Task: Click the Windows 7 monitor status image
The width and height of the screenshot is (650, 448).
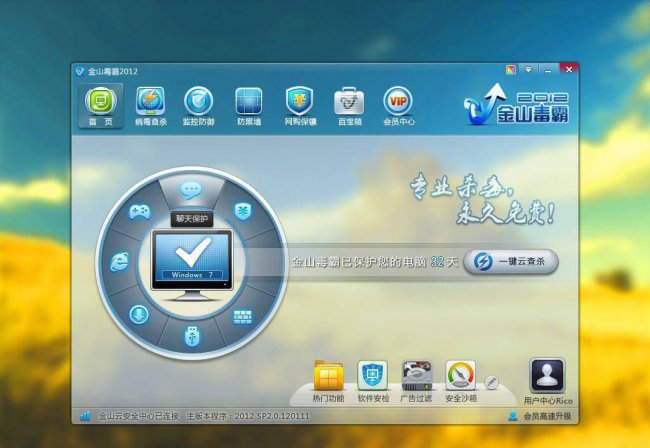Action: 192,265
